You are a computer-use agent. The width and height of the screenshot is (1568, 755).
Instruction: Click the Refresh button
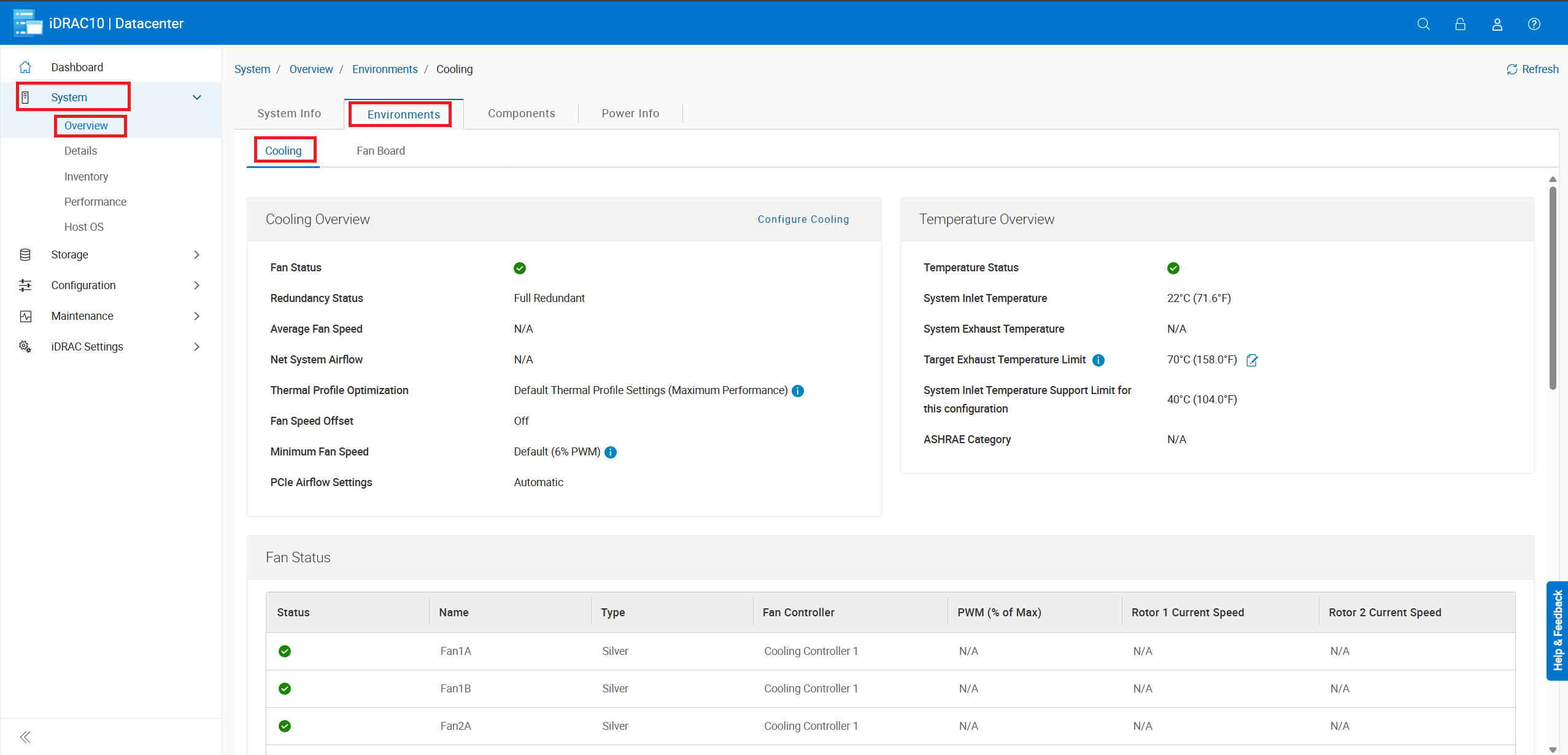[x=1532, y=69]
